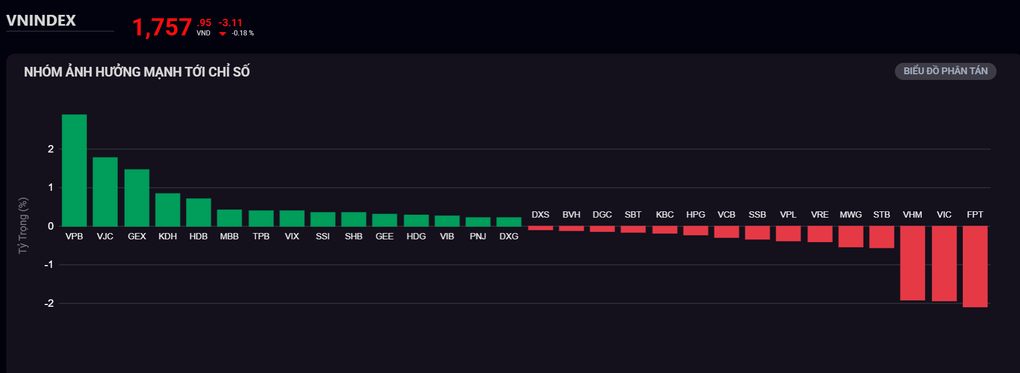Viewport: 1020px width, 373px height.
Task: Click the GEX ticker label
Action: 137,236
